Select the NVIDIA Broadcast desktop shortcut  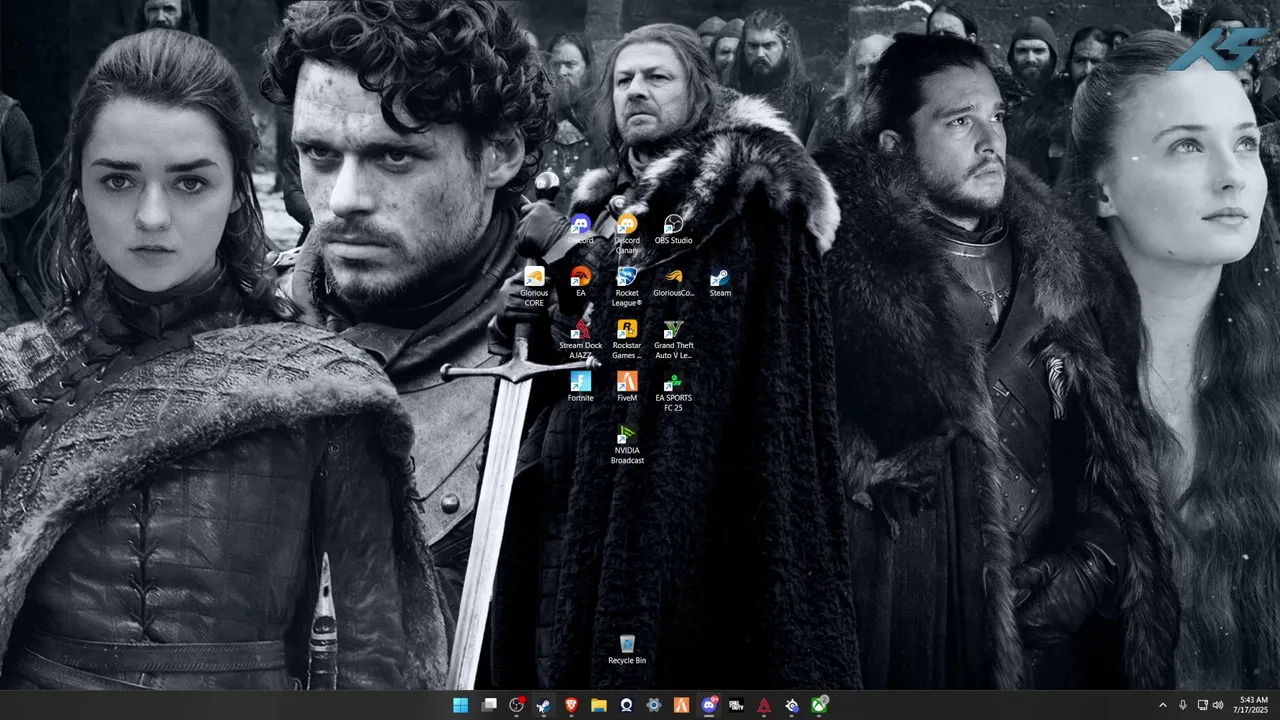point(627,444)
